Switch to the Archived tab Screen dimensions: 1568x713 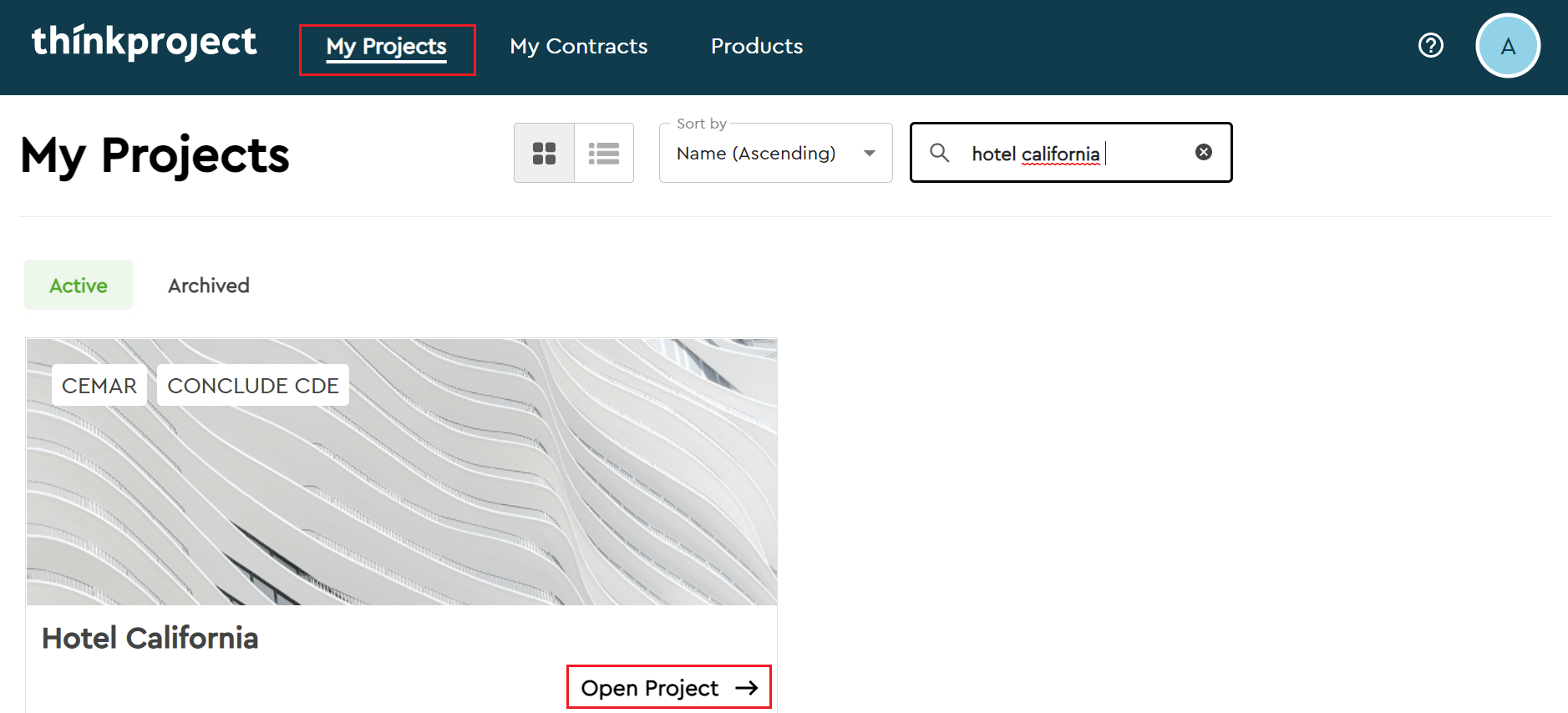coord(209,286)
